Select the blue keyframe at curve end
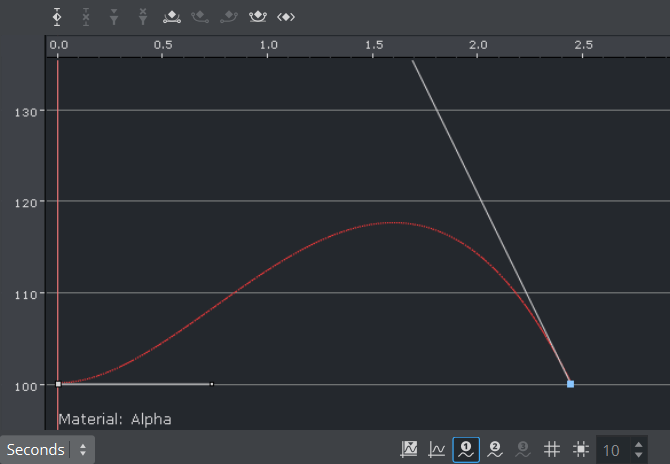Image resolution: width=670 pixels, height=464 pixels. (570, 384)
